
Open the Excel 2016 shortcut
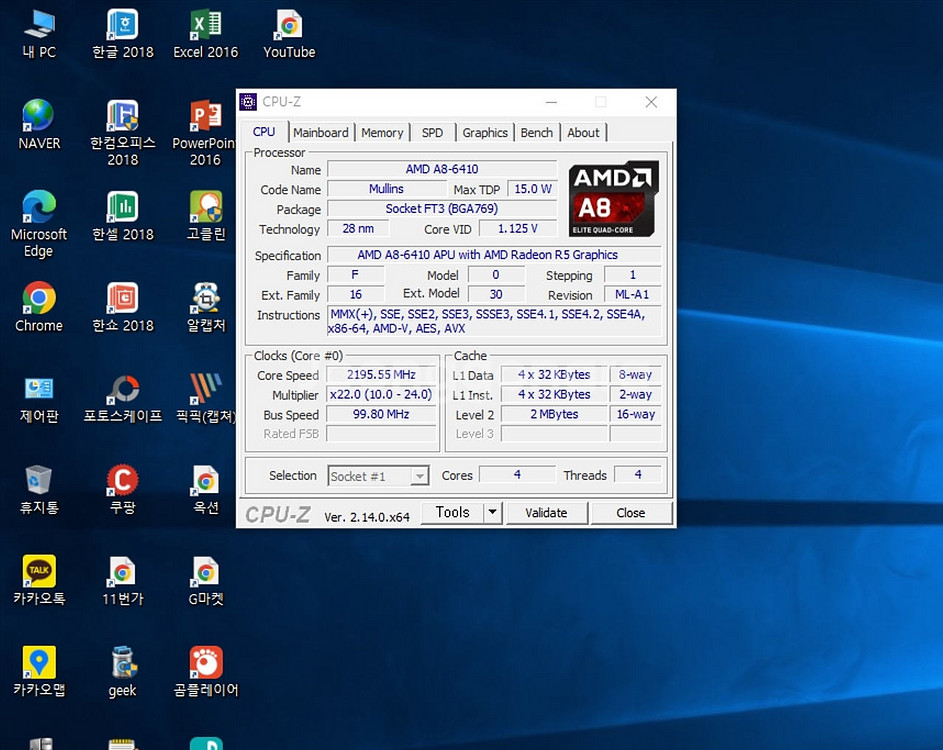click(206, 34)
